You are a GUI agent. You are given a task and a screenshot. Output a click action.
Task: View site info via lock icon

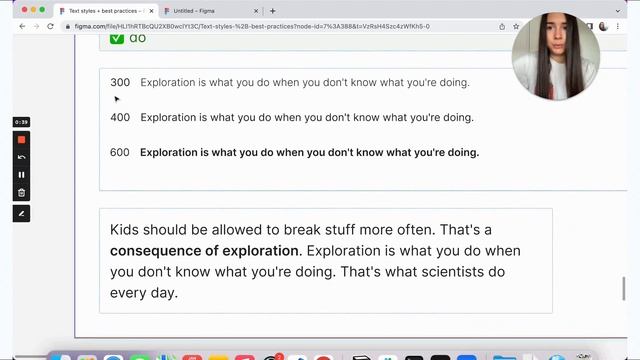pos(68,27)
